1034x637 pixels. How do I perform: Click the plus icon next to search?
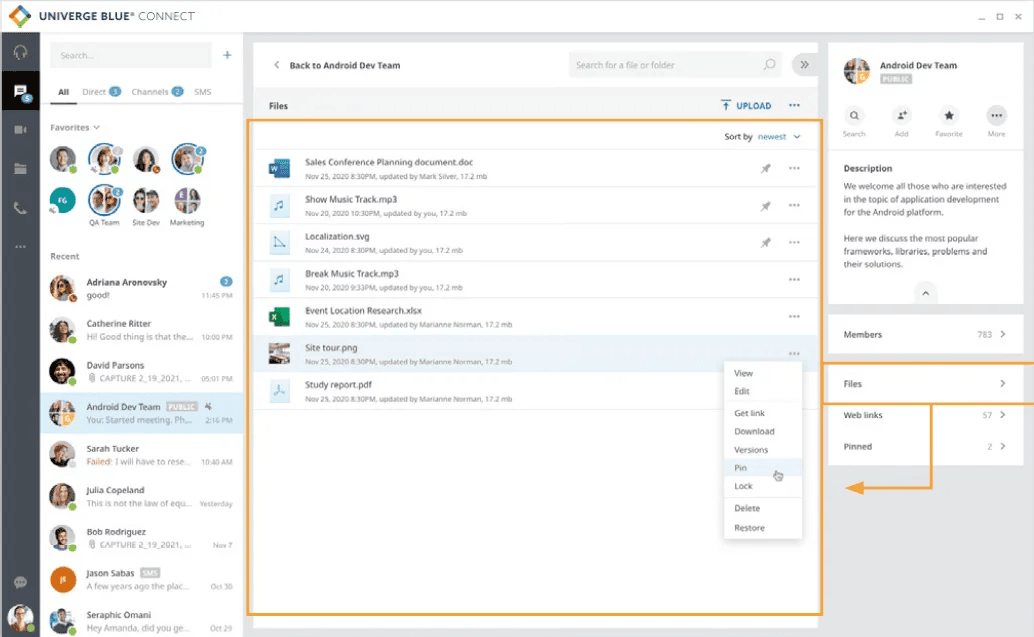pos(227,55)
